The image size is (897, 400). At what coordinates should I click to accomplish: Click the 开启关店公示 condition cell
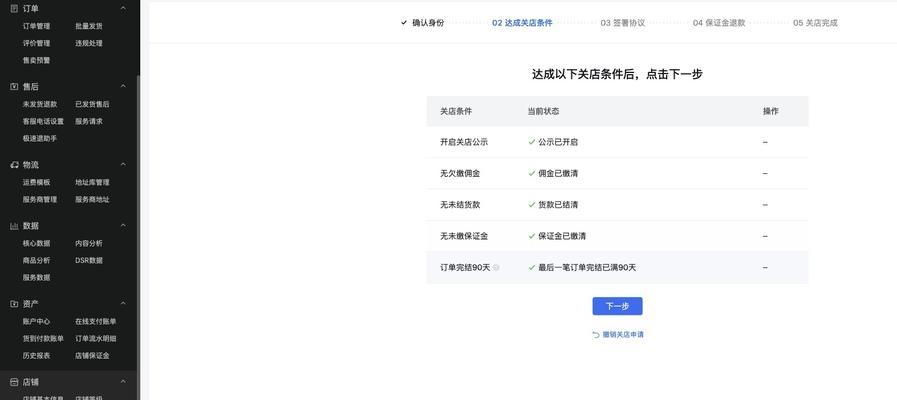point(464,142)
